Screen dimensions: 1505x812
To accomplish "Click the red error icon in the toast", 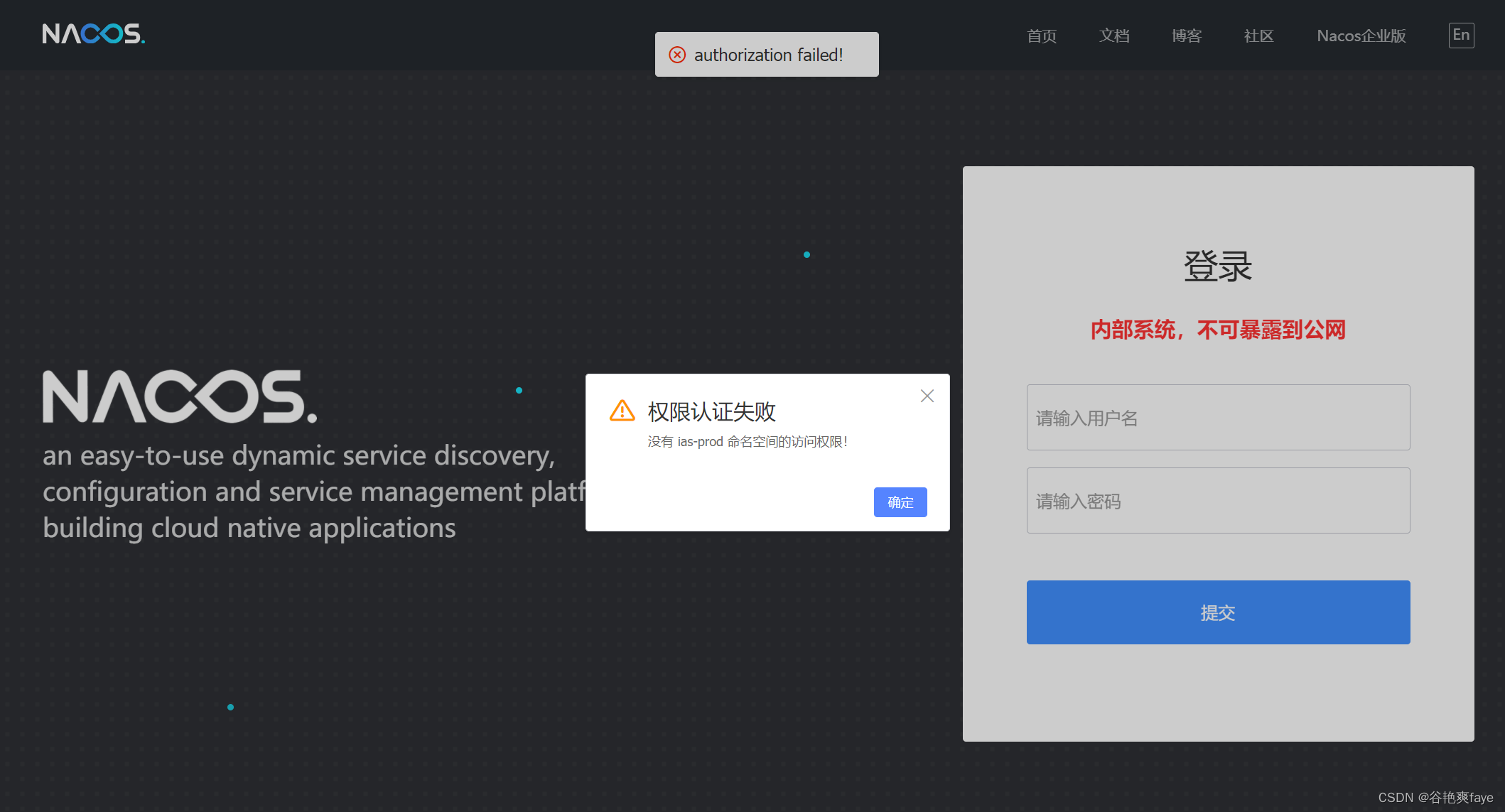I will pyautogui.click(x=677, y=55).
